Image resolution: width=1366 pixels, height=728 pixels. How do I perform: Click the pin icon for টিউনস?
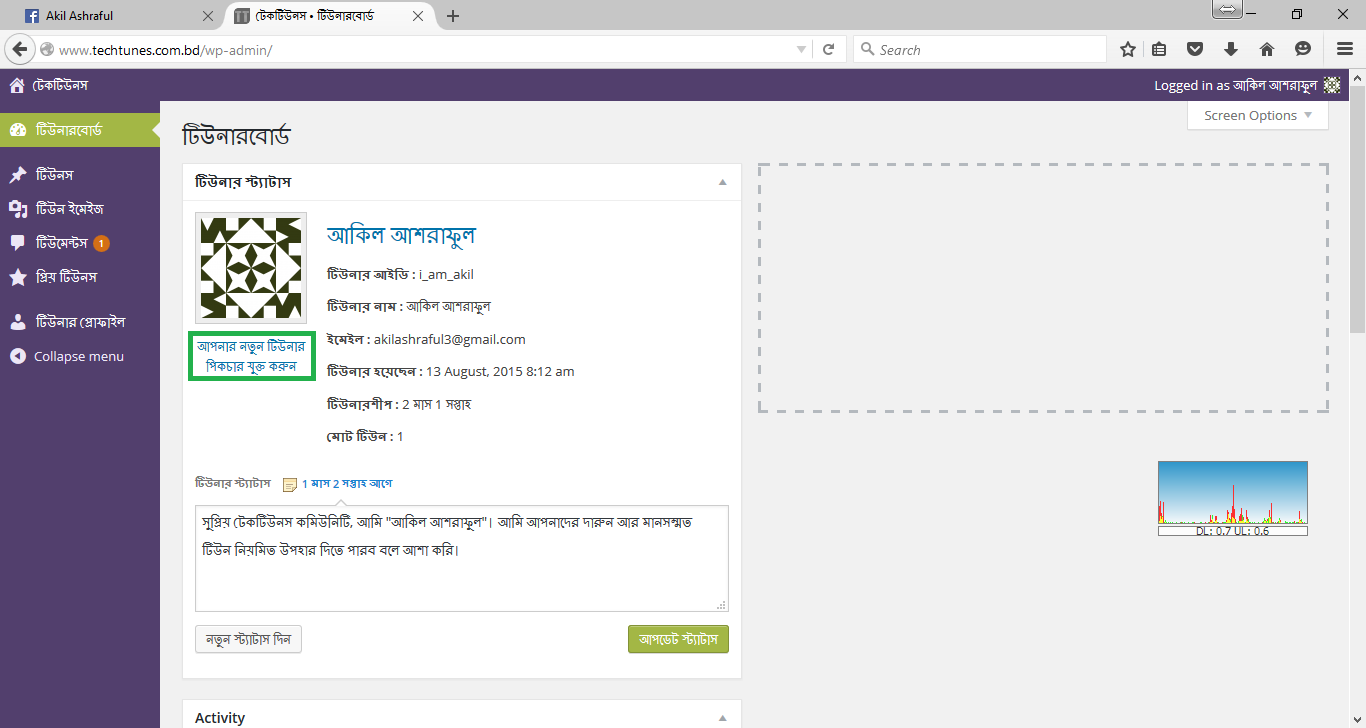pos(18,175)
